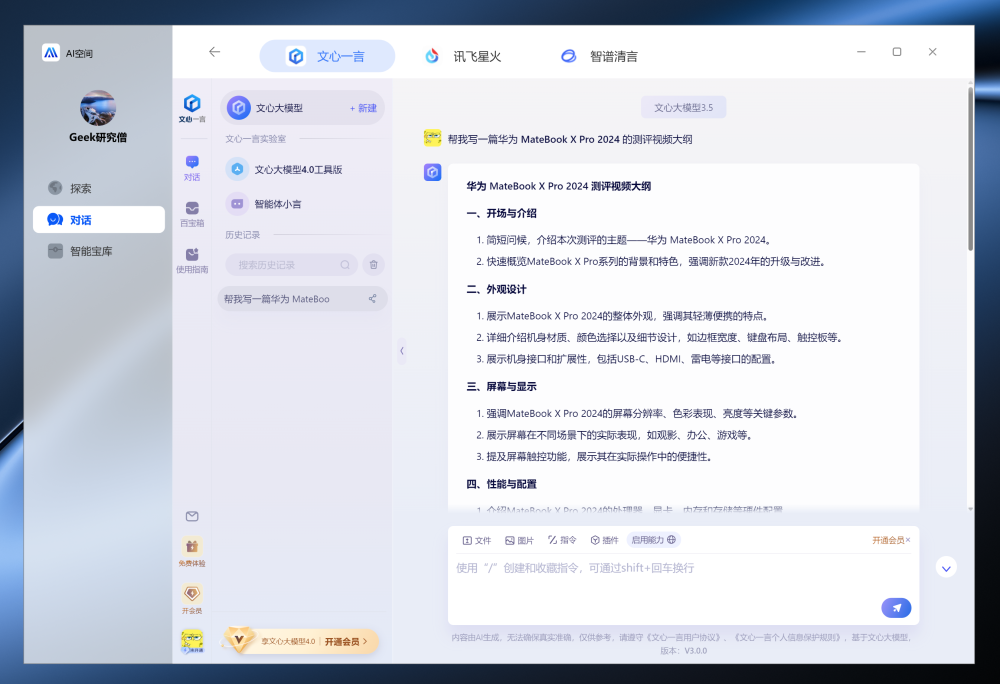Click the 版本：V3.0.0 text
Viewport: 1000px width, 684px height.
click(683, 651)
